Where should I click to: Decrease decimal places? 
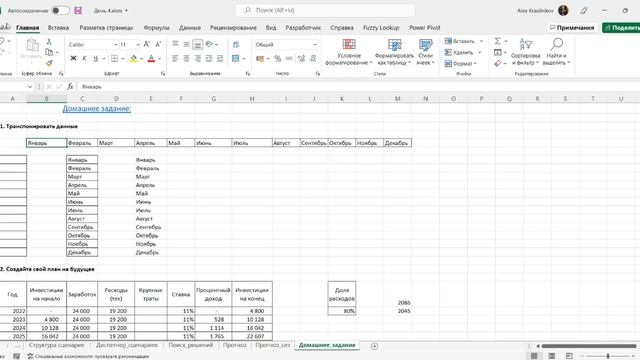point(313,59)
